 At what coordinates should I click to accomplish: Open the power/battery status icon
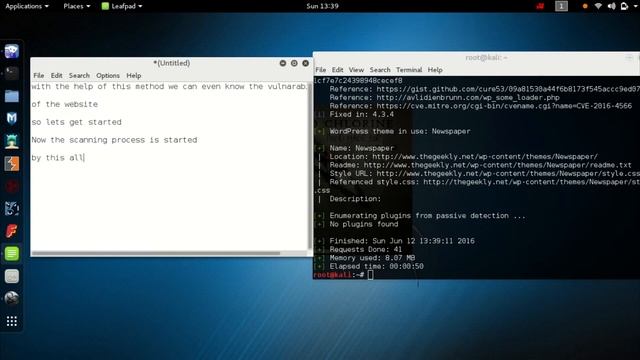click(x=624, y=6)
